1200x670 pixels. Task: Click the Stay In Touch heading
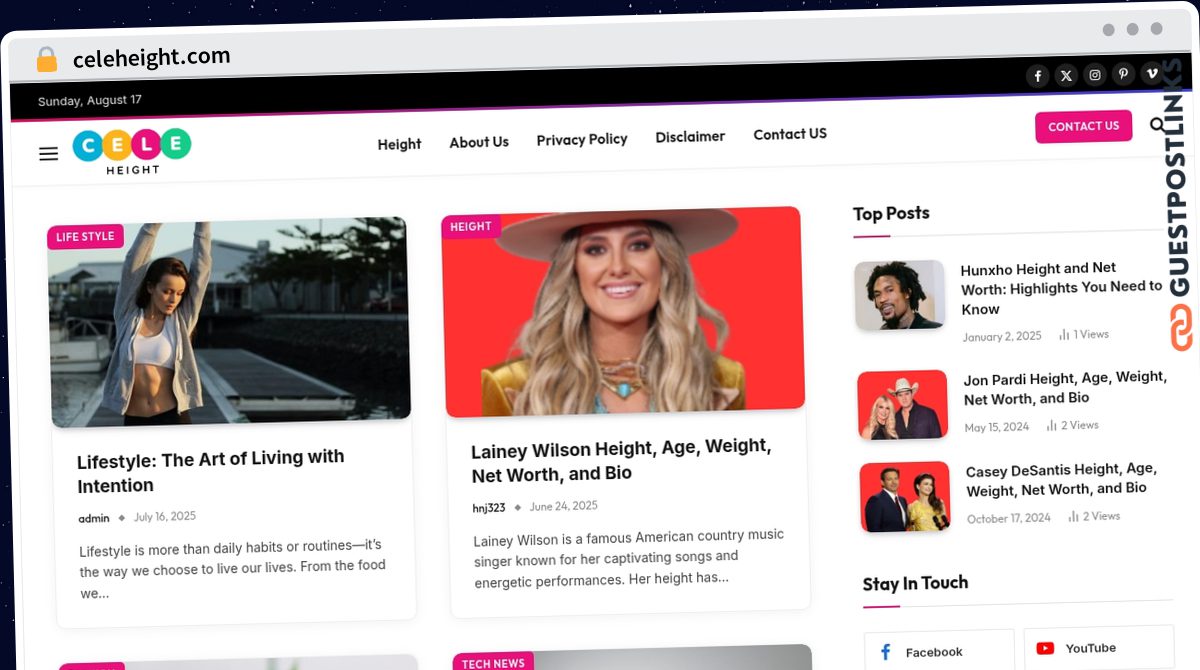(x=915, y=583)
